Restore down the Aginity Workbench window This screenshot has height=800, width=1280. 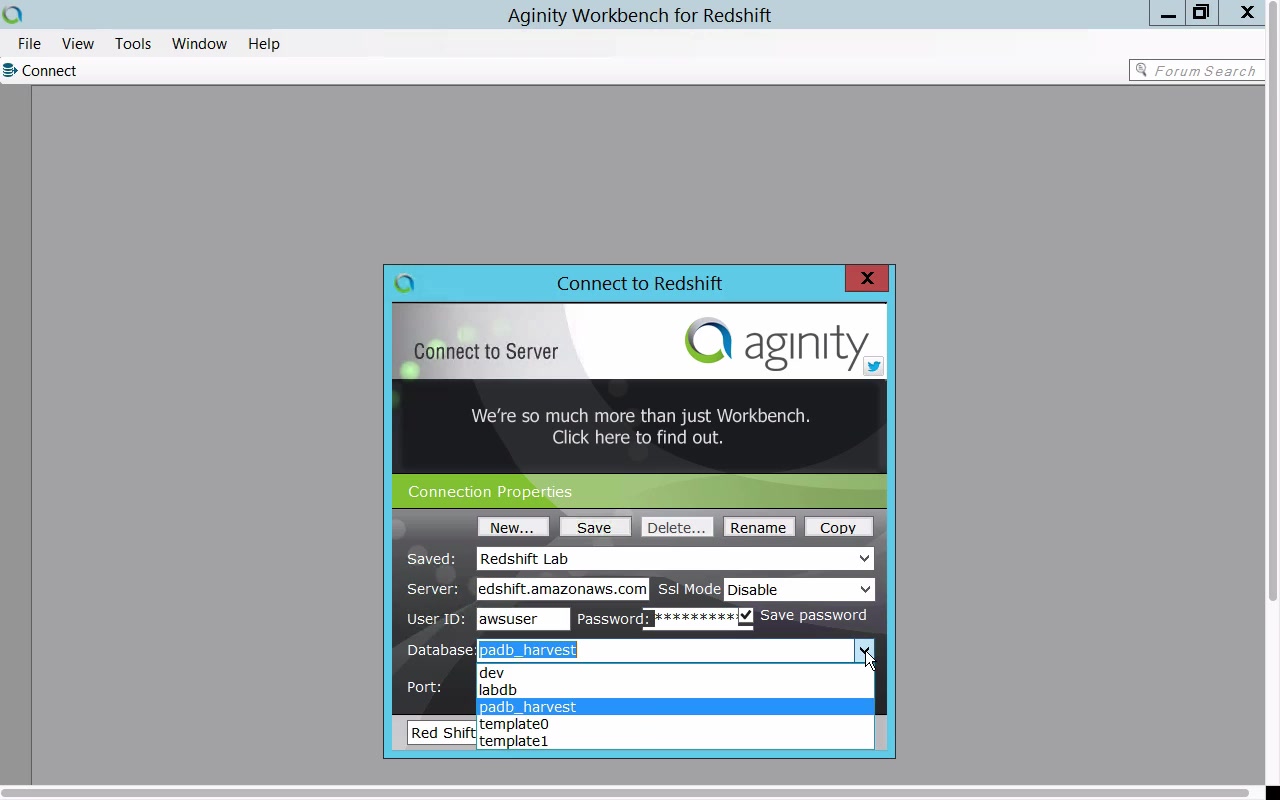[x=1201, y=13]
